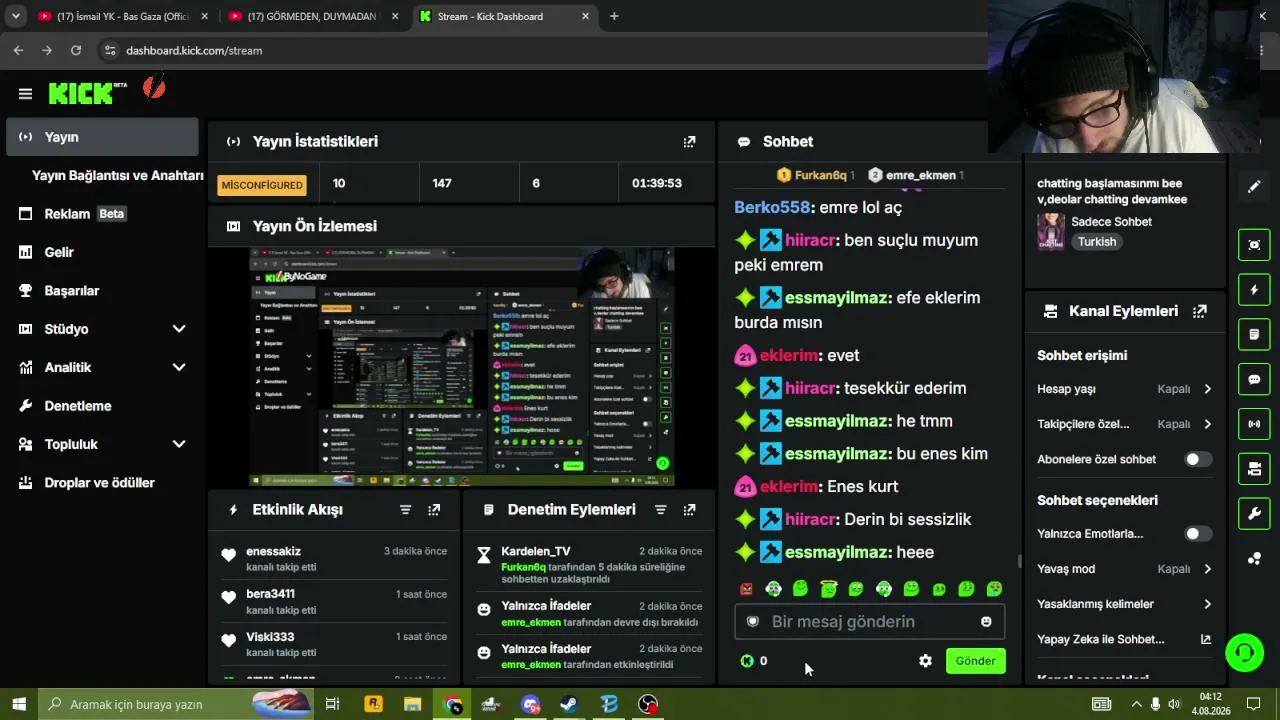1280x720 pixels.
Task: Select Yayın in the sidebar
Action: tap(102, 137)
